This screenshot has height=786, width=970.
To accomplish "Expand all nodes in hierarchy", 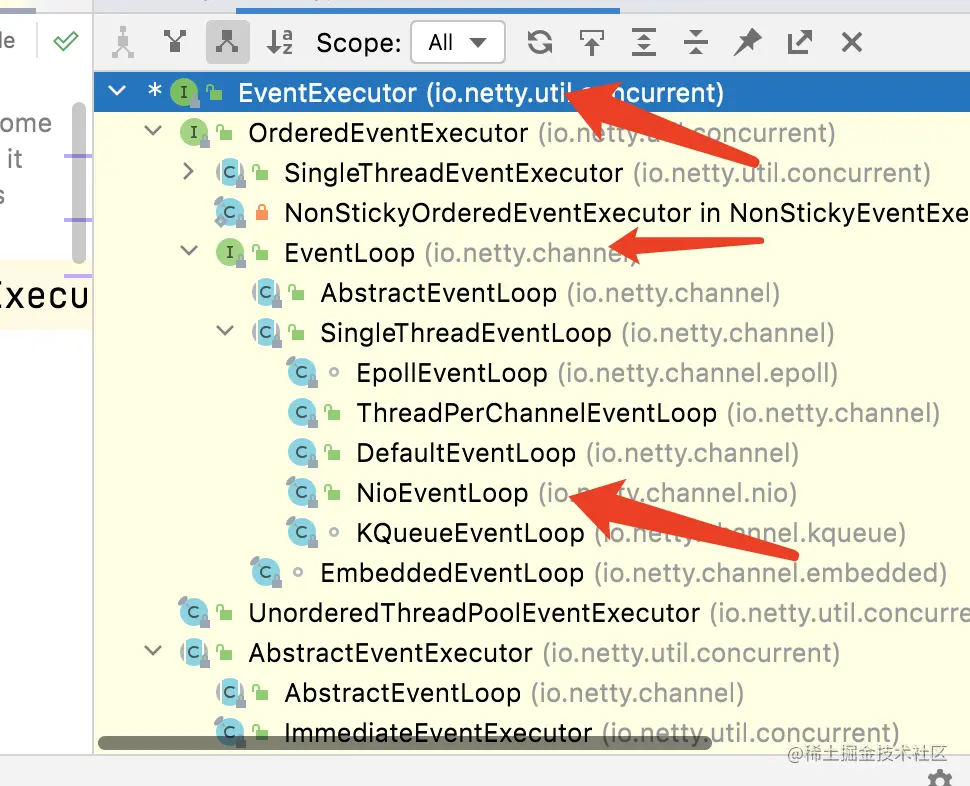I will tap(643, 42).
